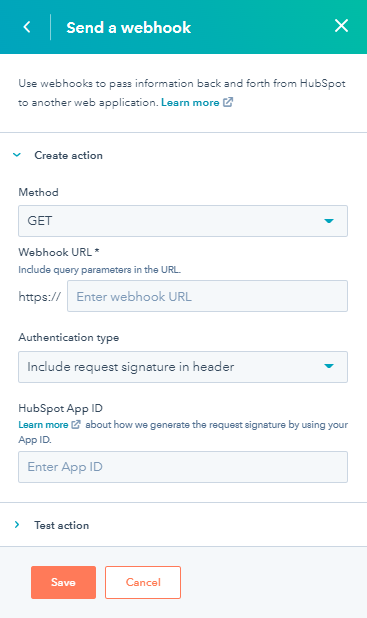This screenshot has height=618, width=367.
Task: Click the https:// prefix label
Action: (x=40, y=296)
